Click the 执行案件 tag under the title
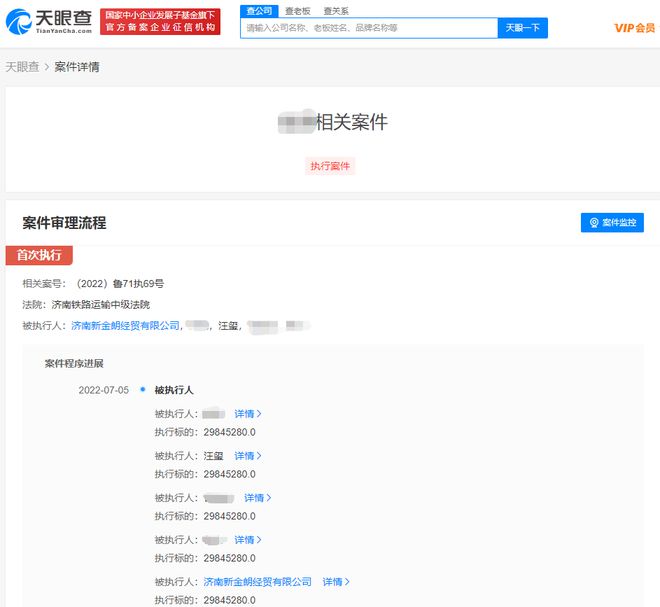660x607 pixels. (x=330, y=166)
